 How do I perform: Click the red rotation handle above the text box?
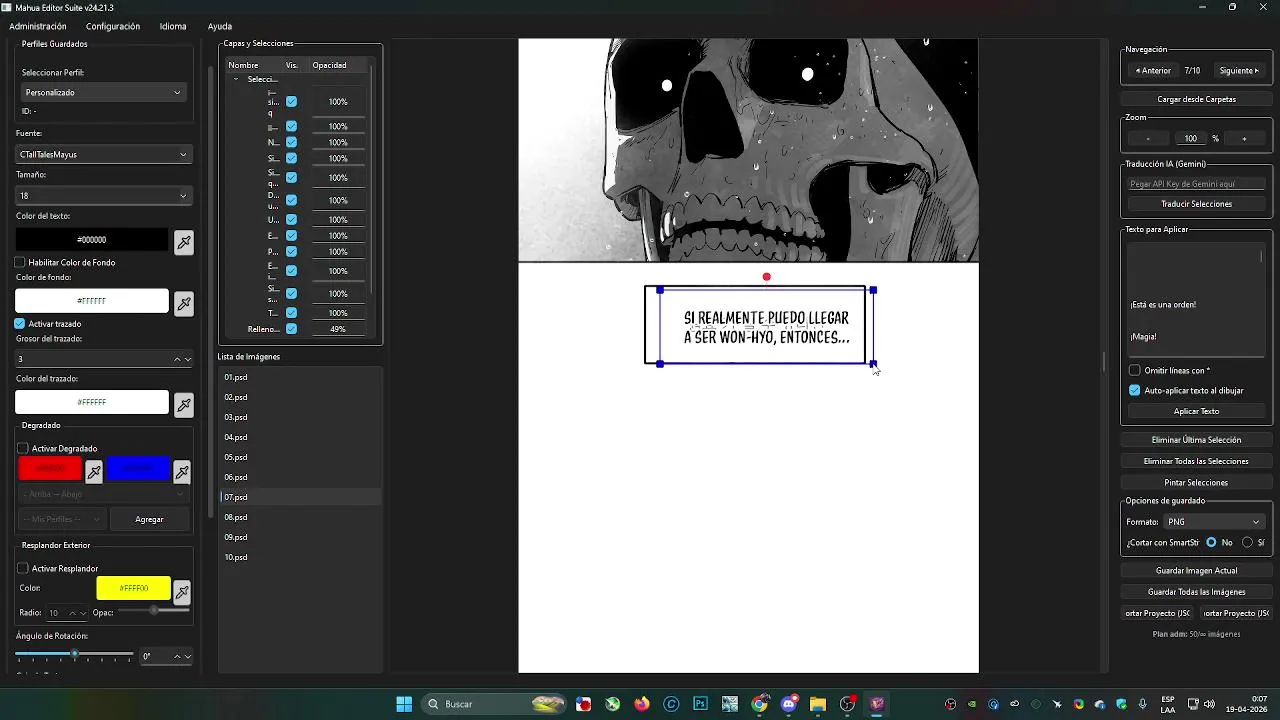[x=767, y=277]
